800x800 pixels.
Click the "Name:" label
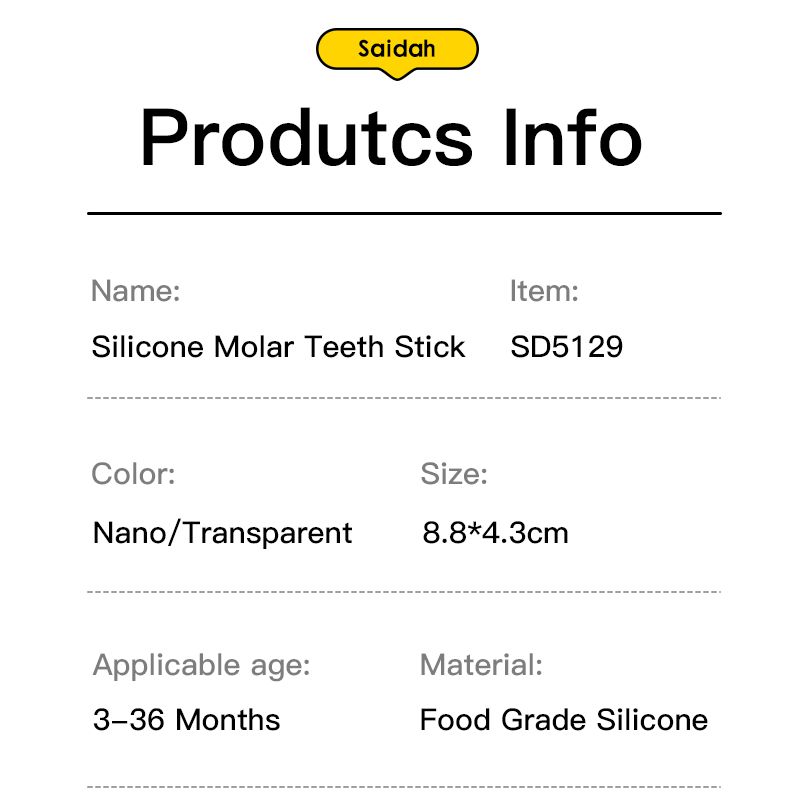pyautogui.click(x=135, y=291)
